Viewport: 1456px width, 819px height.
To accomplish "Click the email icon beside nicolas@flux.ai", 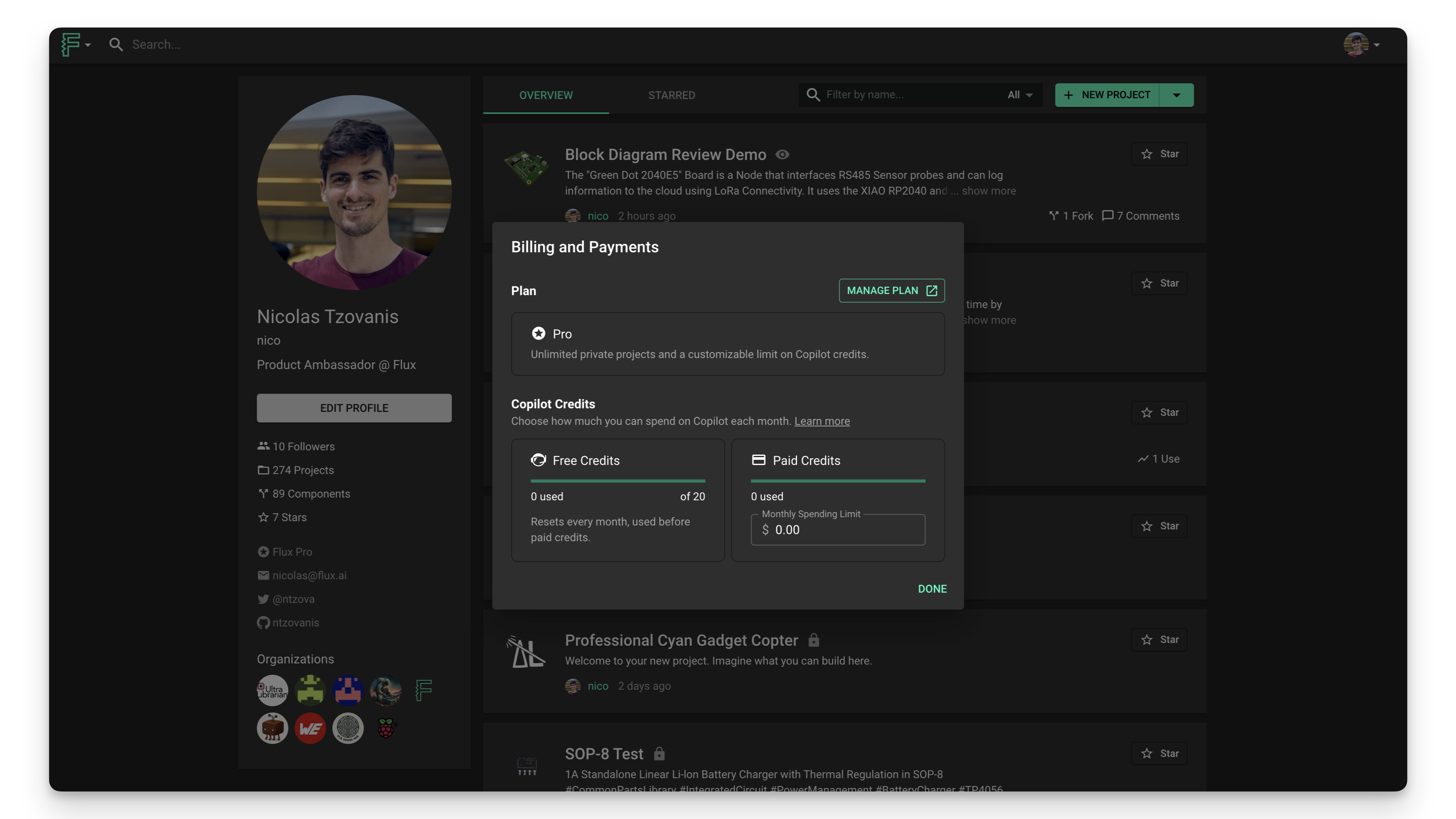I will [263, 575].
